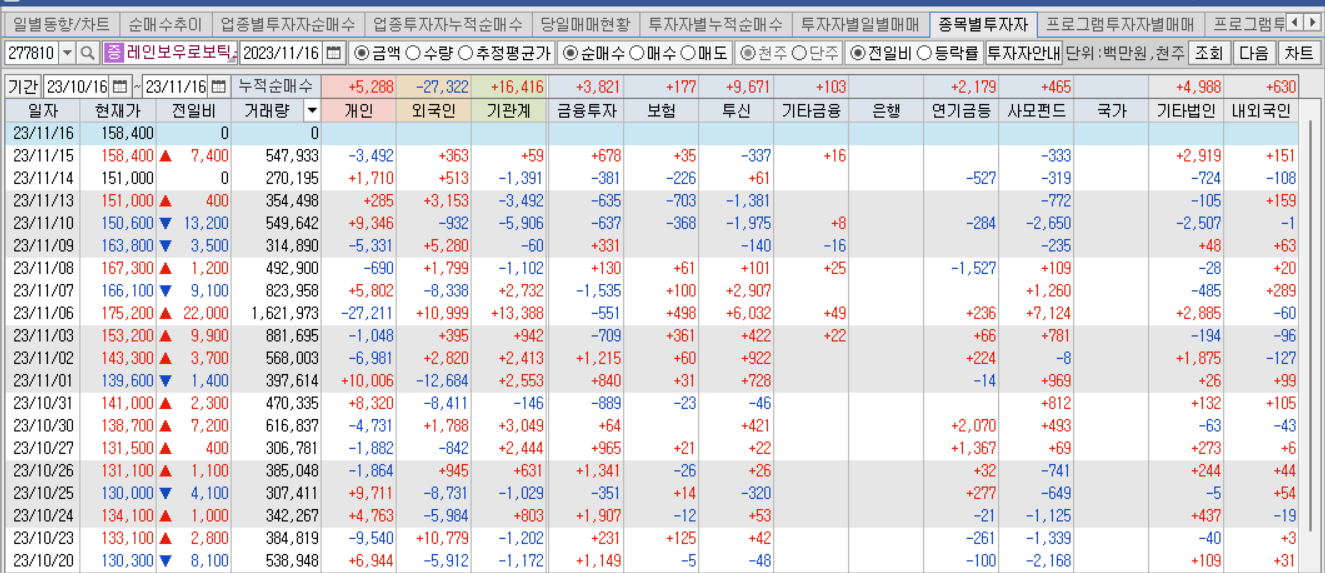
Task: Select the 추정평균가 radio option
Action: click(x=503, y=53)
